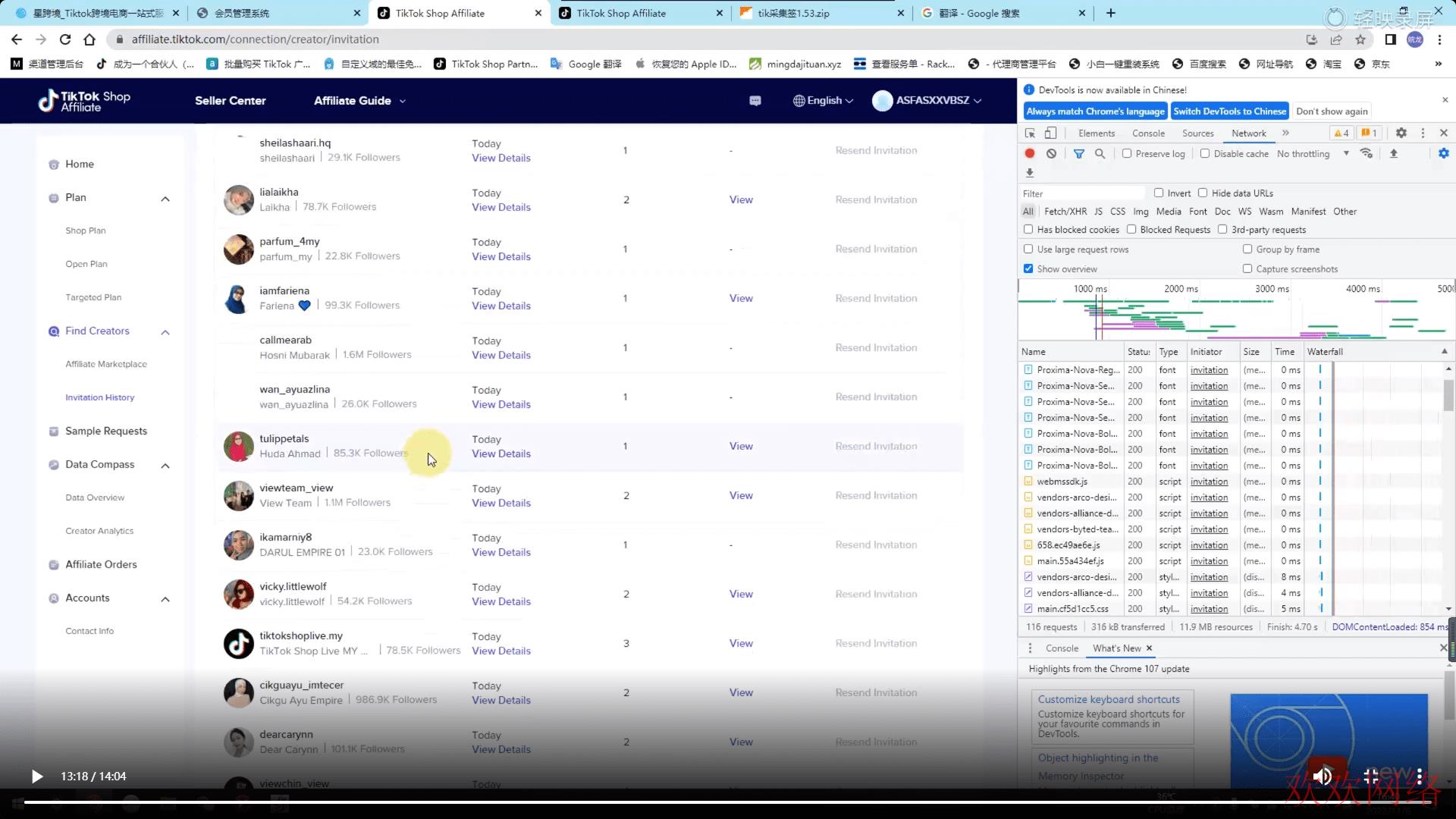Open the messages chat icon in header
The height and width of the screenshot is (819, 1456).
(755, 101)
